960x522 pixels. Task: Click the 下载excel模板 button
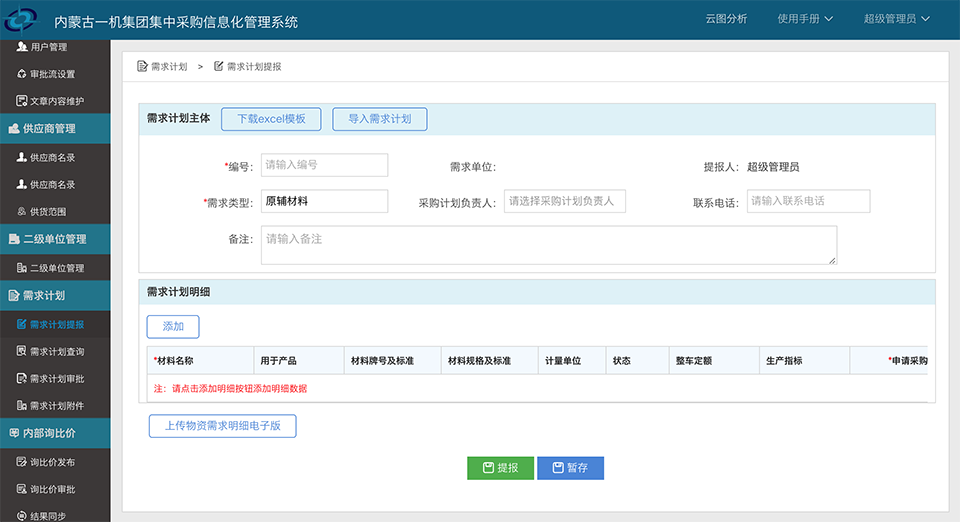coord(271,119)
